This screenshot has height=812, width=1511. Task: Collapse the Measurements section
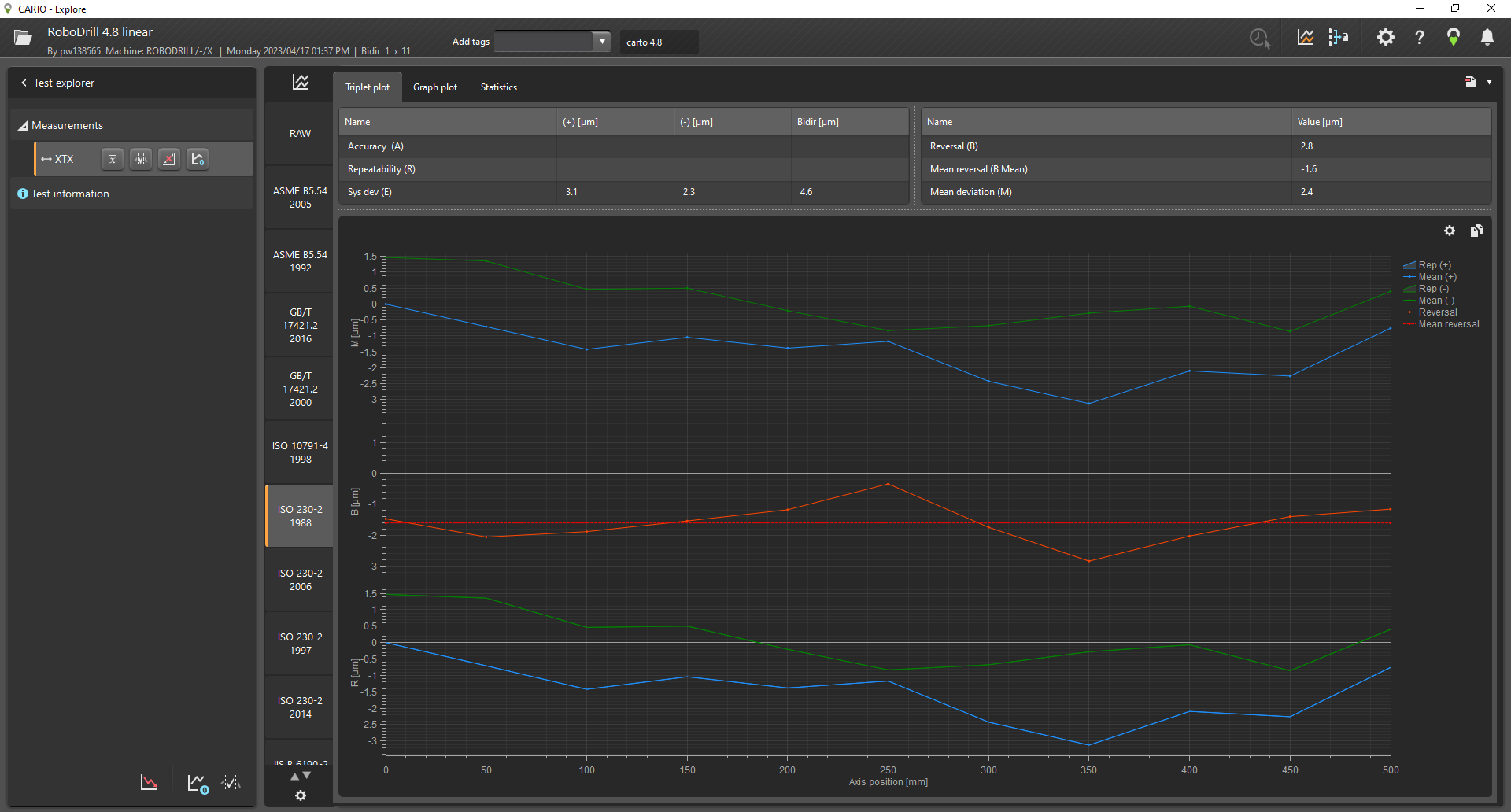tap(24, 126)
